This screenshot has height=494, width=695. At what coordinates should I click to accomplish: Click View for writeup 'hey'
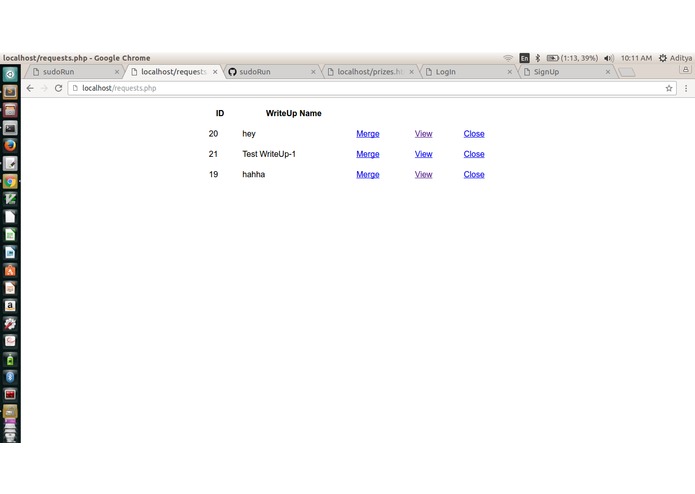point(423,134)
